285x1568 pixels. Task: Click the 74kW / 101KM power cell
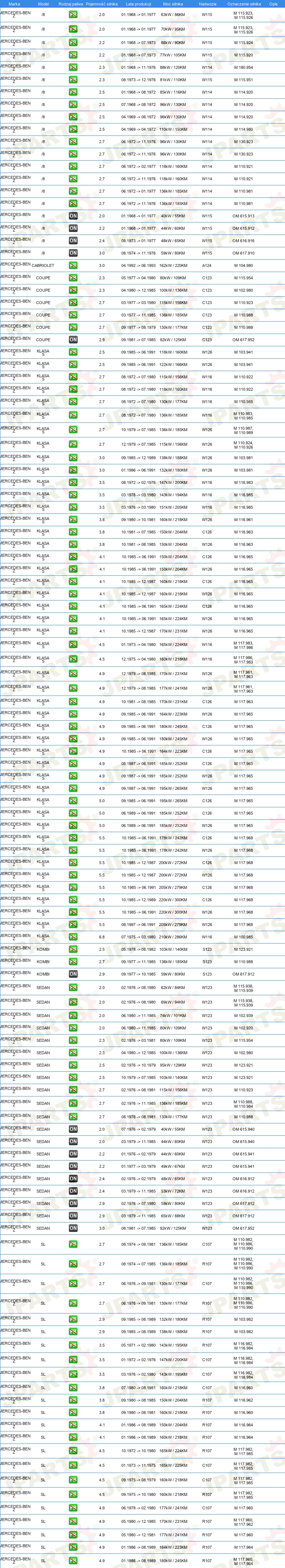point(173,1016)
